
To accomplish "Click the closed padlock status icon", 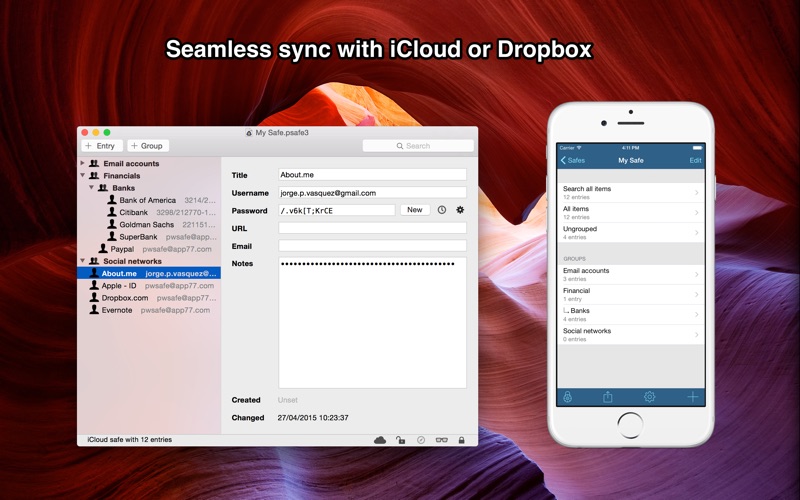I will (461, 440).
